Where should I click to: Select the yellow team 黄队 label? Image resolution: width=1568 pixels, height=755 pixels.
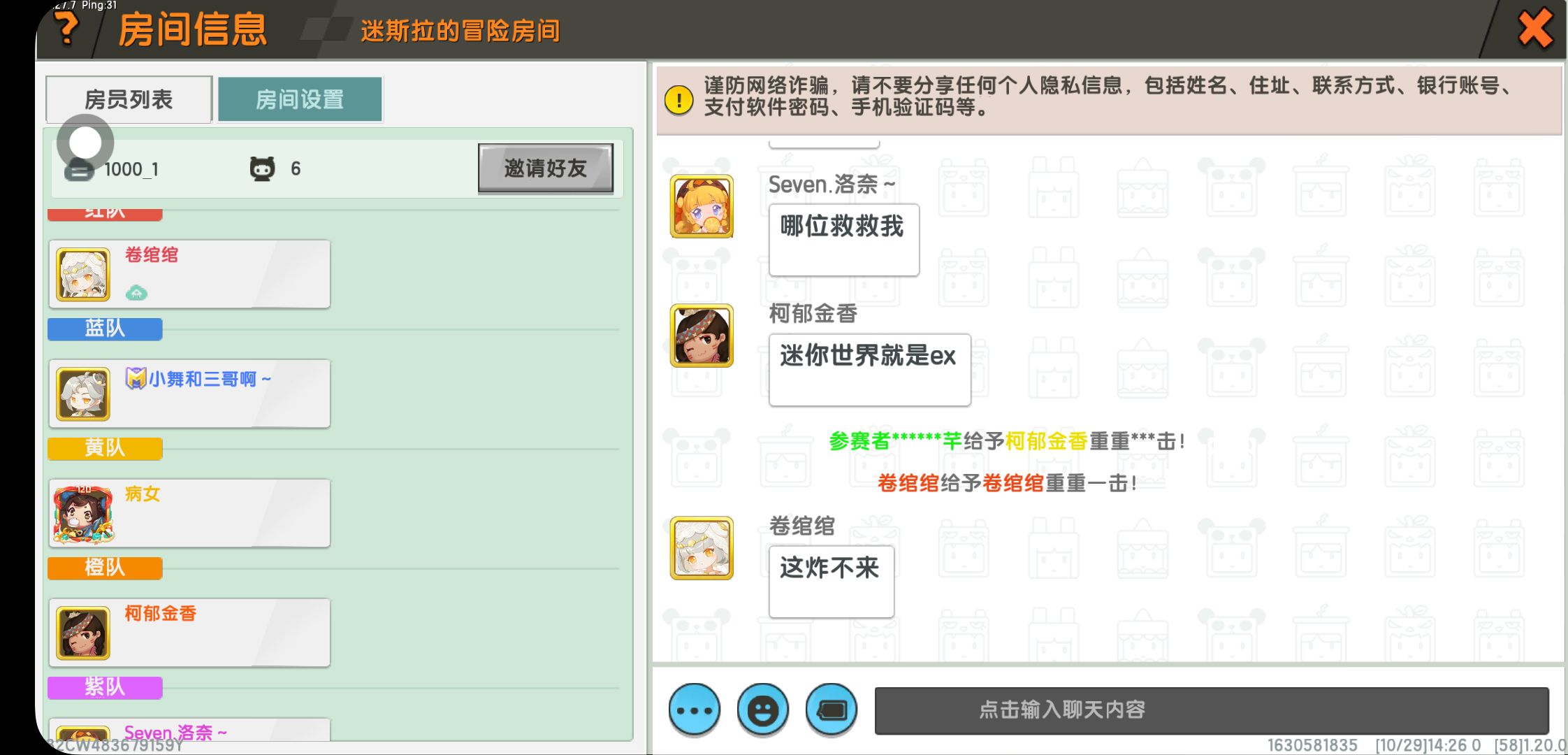pos(105,448)
